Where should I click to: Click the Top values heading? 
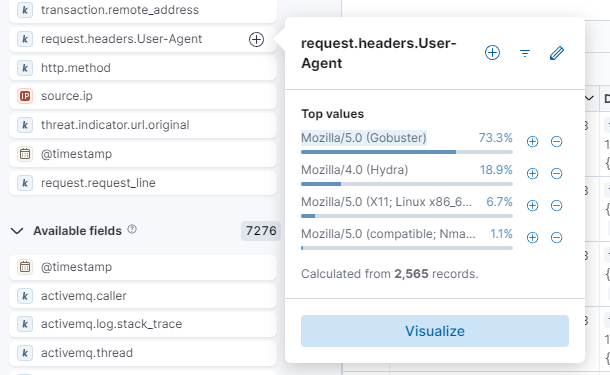click(x=333, y=114)
